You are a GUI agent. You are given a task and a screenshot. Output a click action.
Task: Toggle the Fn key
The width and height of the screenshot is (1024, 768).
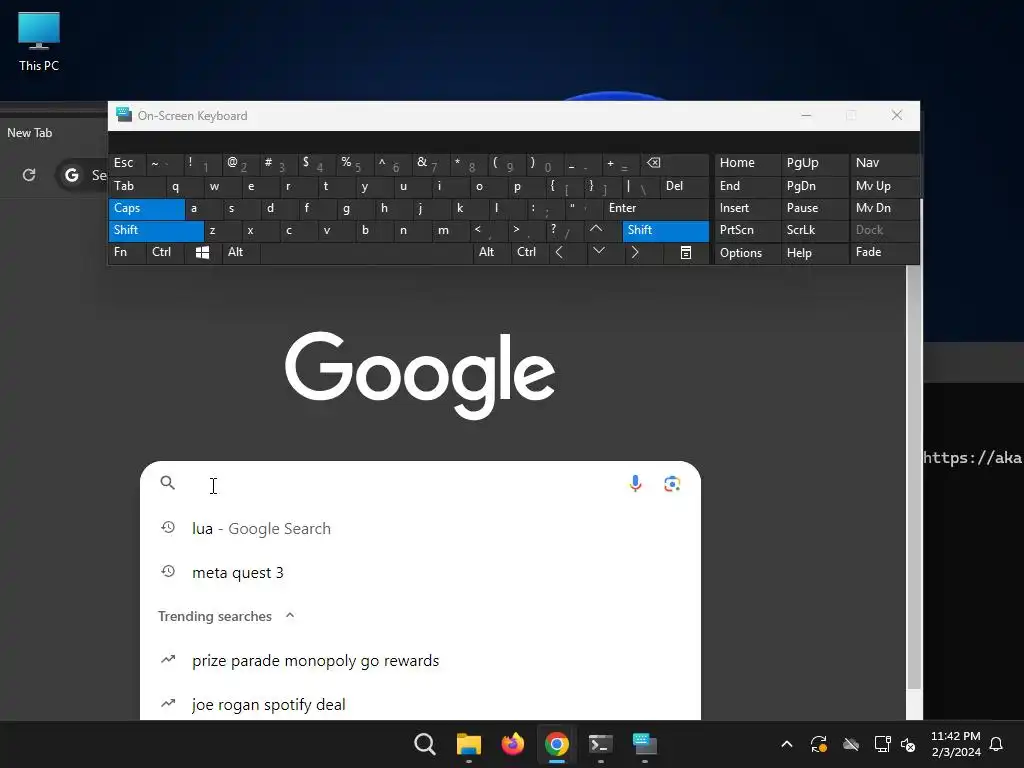127,253
